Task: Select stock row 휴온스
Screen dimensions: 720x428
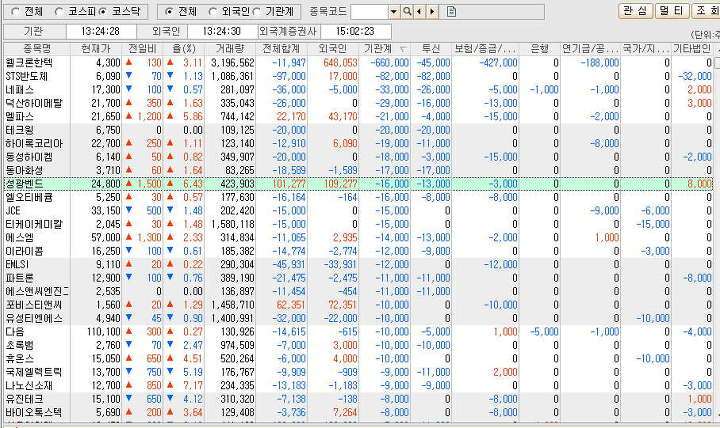Action: tap(358, 358)
